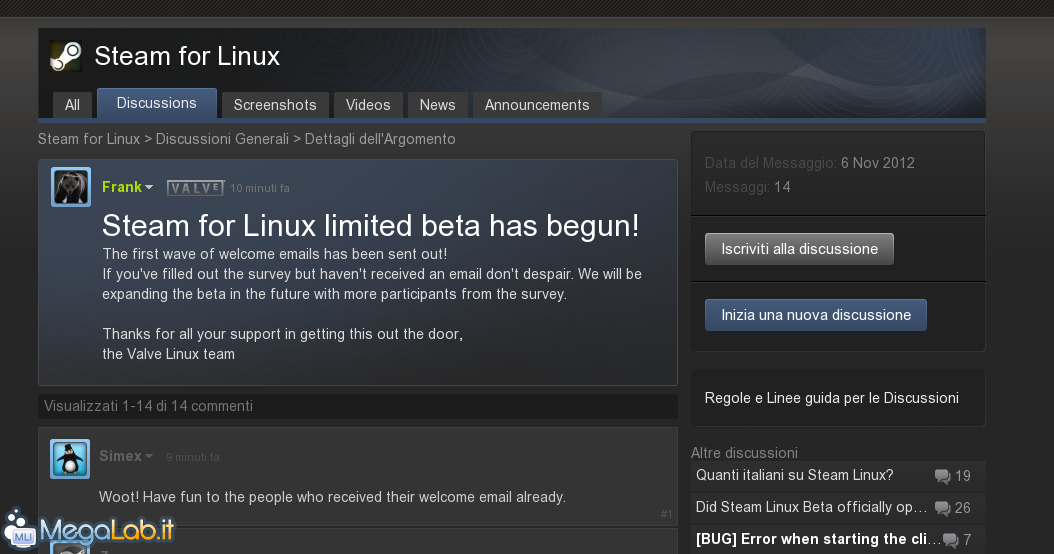Image resolution: width=1054 pixels, height=554 pixels.
Task: Click the 10 minuti fa timestamp
Action: tap(260, 188)
